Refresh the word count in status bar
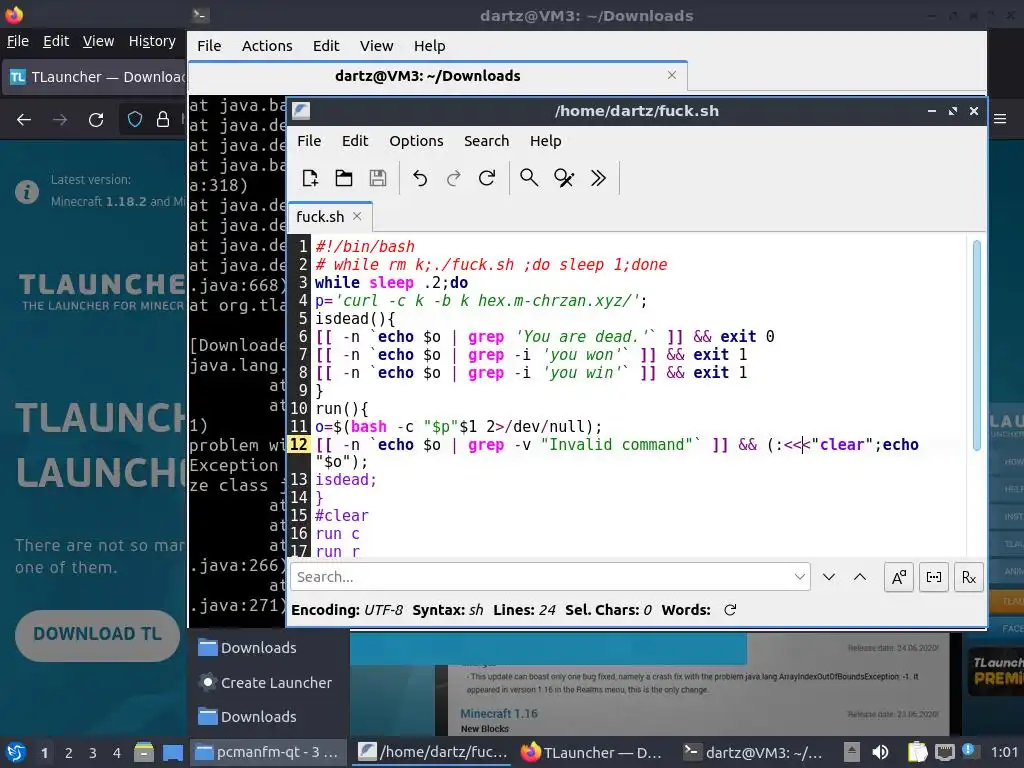1024x768 pixels. pyautogui.click(x=730, y=610)
